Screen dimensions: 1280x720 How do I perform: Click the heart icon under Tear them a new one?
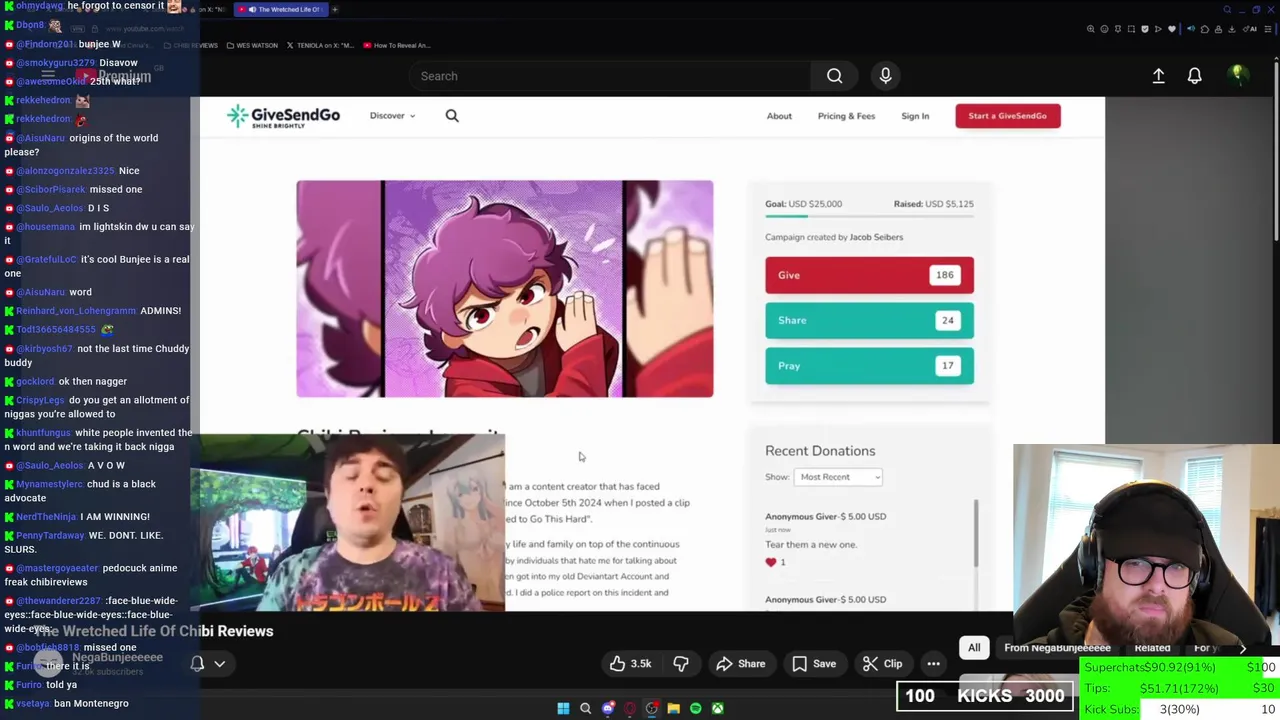point(770,562)
